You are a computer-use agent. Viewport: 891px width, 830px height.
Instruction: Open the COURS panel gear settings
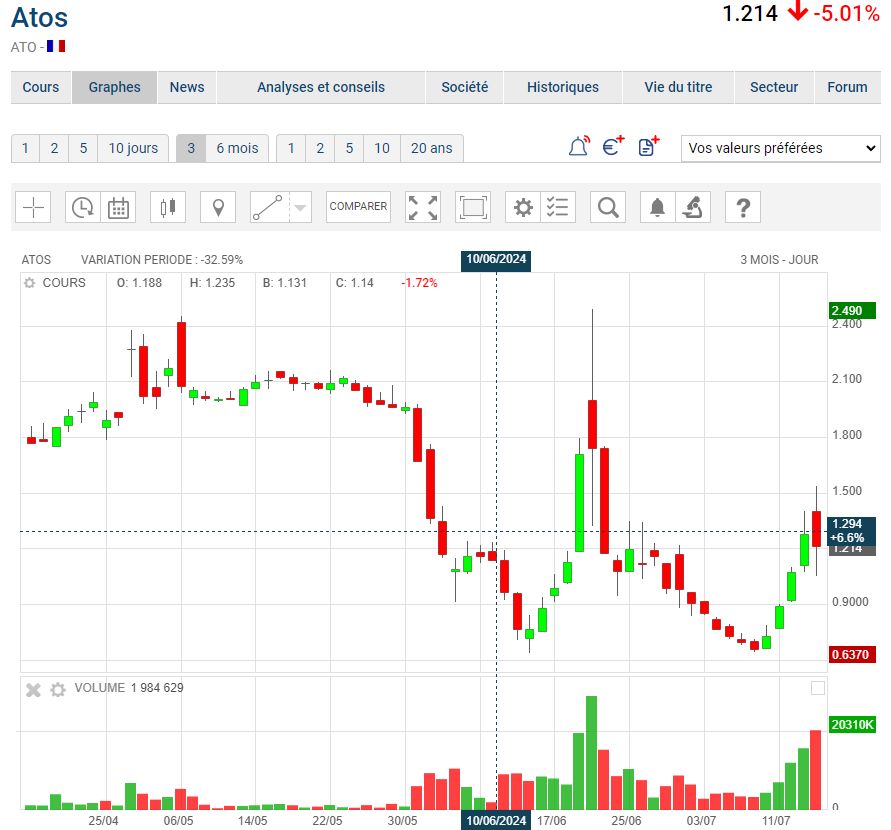29,282
